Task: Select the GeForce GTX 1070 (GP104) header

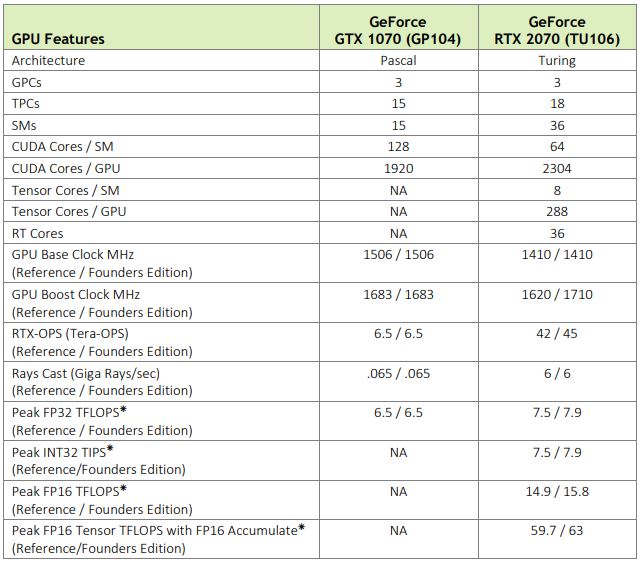Action: coord(399,30)
